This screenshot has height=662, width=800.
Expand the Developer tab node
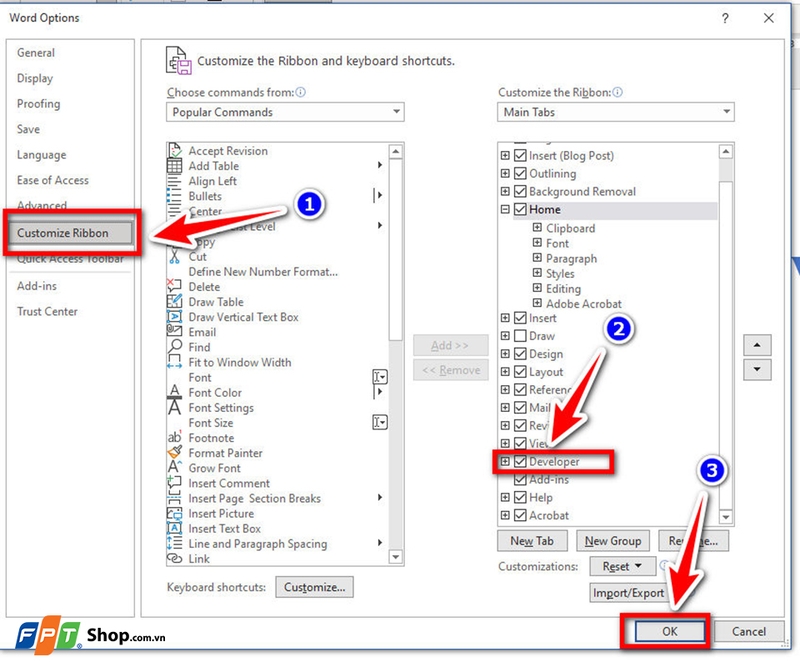point(505,462)
